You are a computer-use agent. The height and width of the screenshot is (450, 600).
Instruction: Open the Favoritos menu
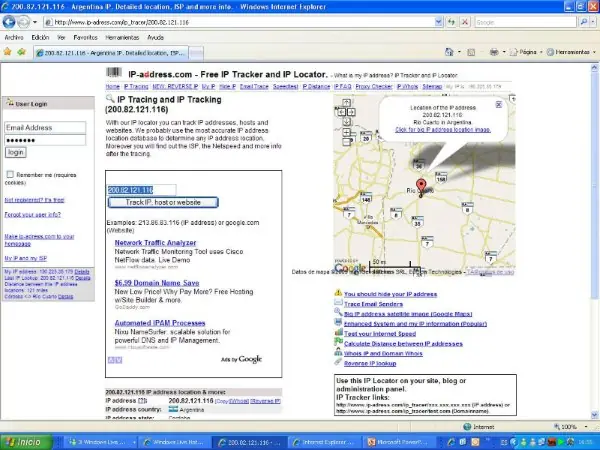click(85, 38)
